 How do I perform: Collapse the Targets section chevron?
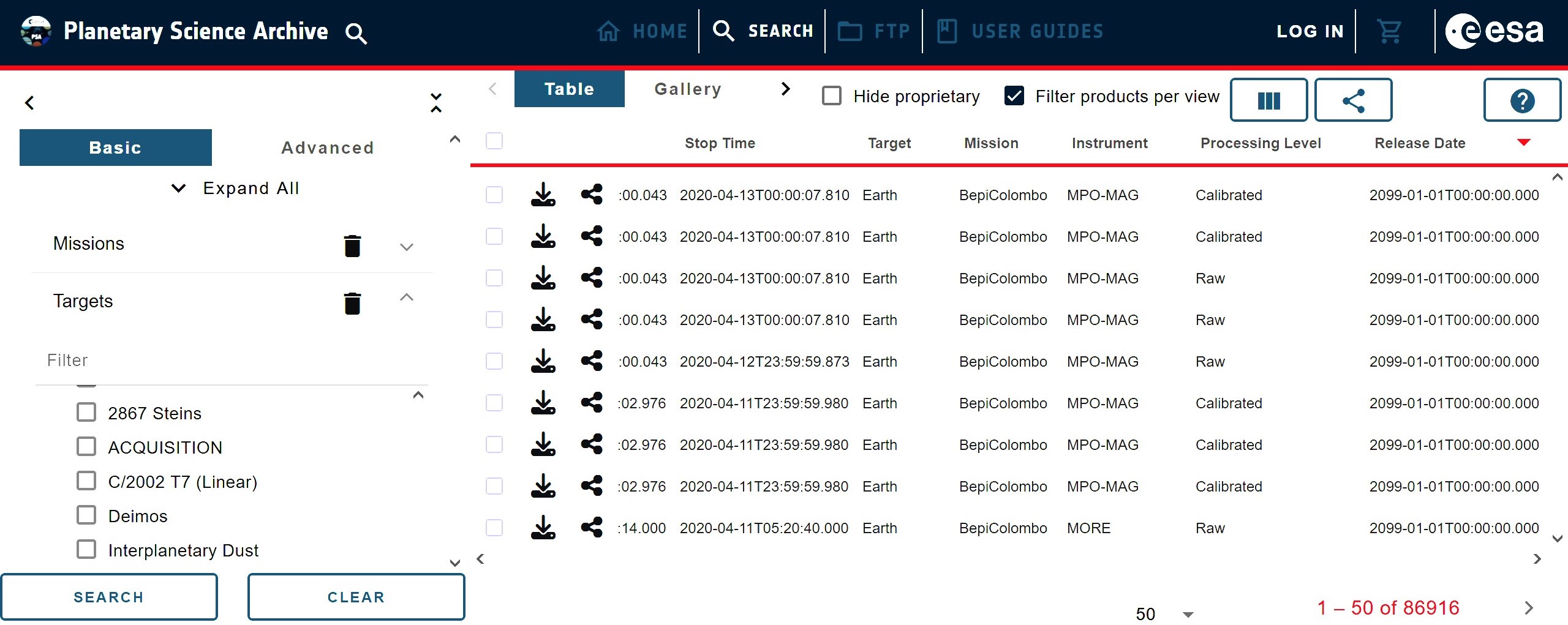tap(407, 298)
